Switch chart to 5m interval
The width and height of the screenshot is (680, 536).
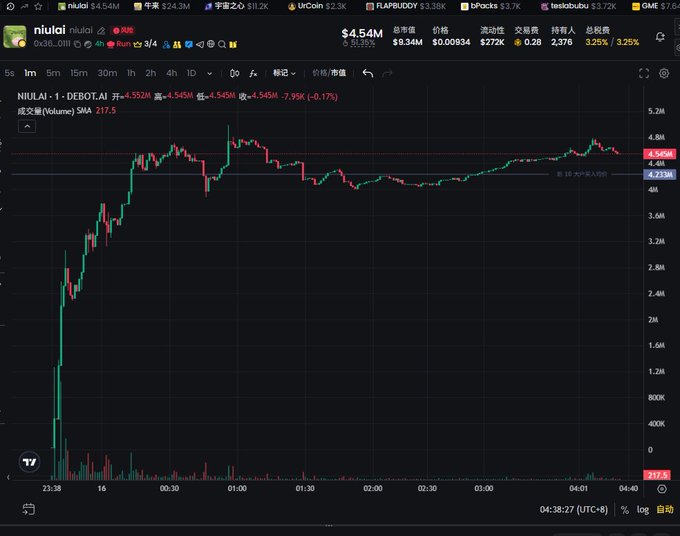click(53, 73)
